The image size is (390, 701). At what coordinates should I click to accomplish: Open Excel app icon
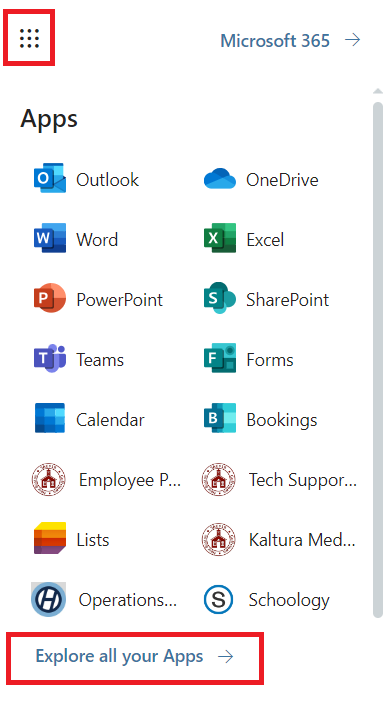point(220,238)
